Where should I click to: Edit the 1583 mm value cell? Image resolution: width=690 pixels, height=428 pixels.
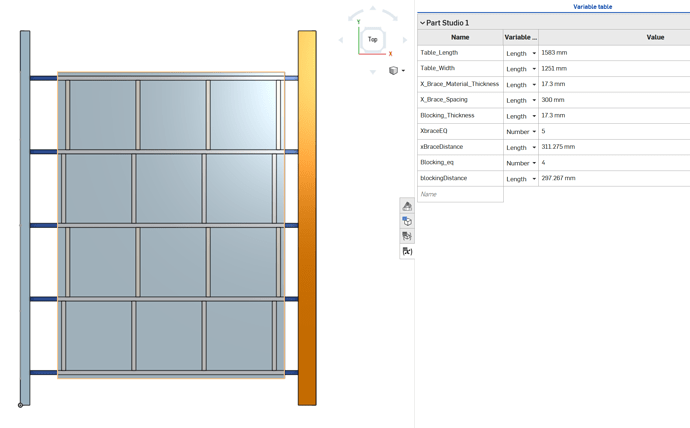(x=614, y=53)
